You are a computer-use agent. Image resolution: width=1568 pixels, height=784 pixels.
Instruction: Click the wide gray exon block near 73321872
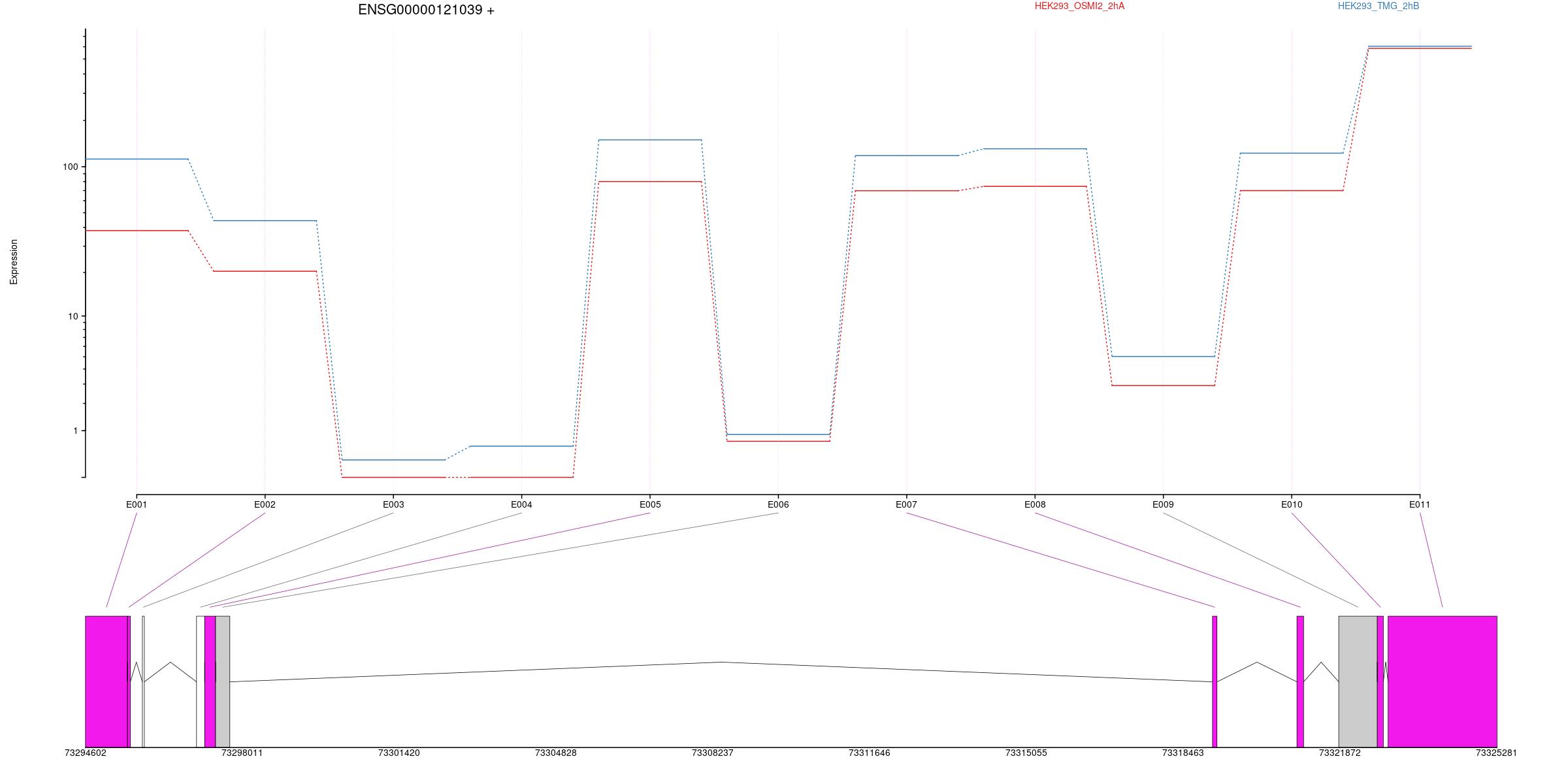point(1358,681)
